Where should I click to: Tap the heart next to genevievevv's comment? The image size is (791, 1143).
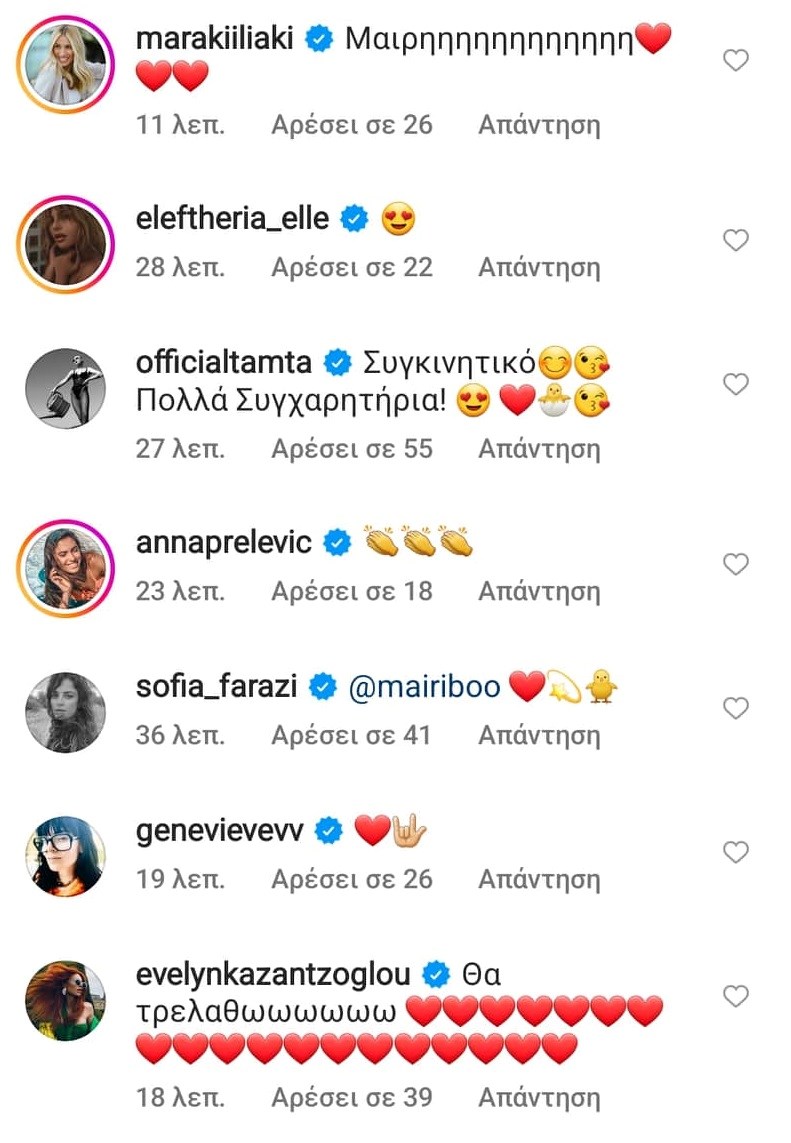(736, 851)
